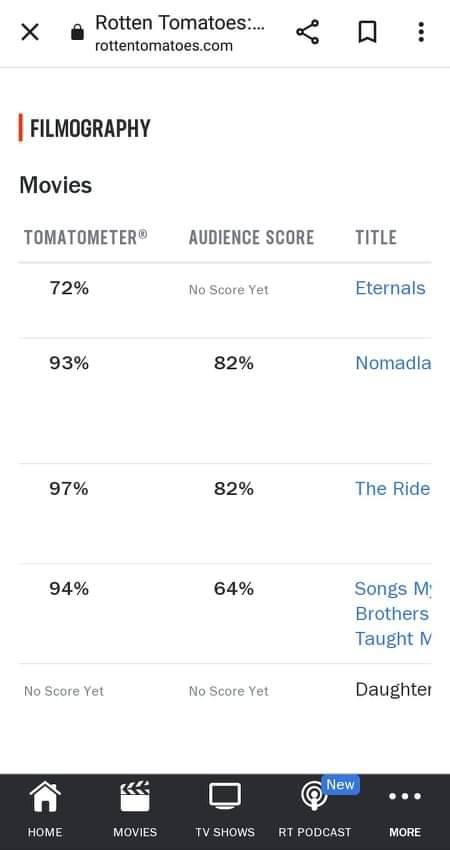
Task: Bookmark this Rotten Tomatoes page
Action: pyautogui.click(x=367, y=32)
